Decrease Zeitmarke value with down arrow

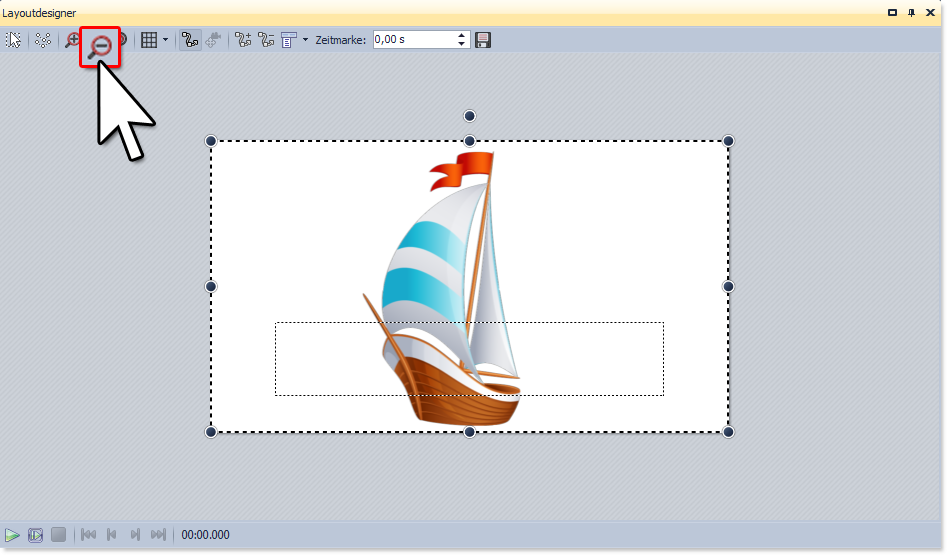point(461,44)
